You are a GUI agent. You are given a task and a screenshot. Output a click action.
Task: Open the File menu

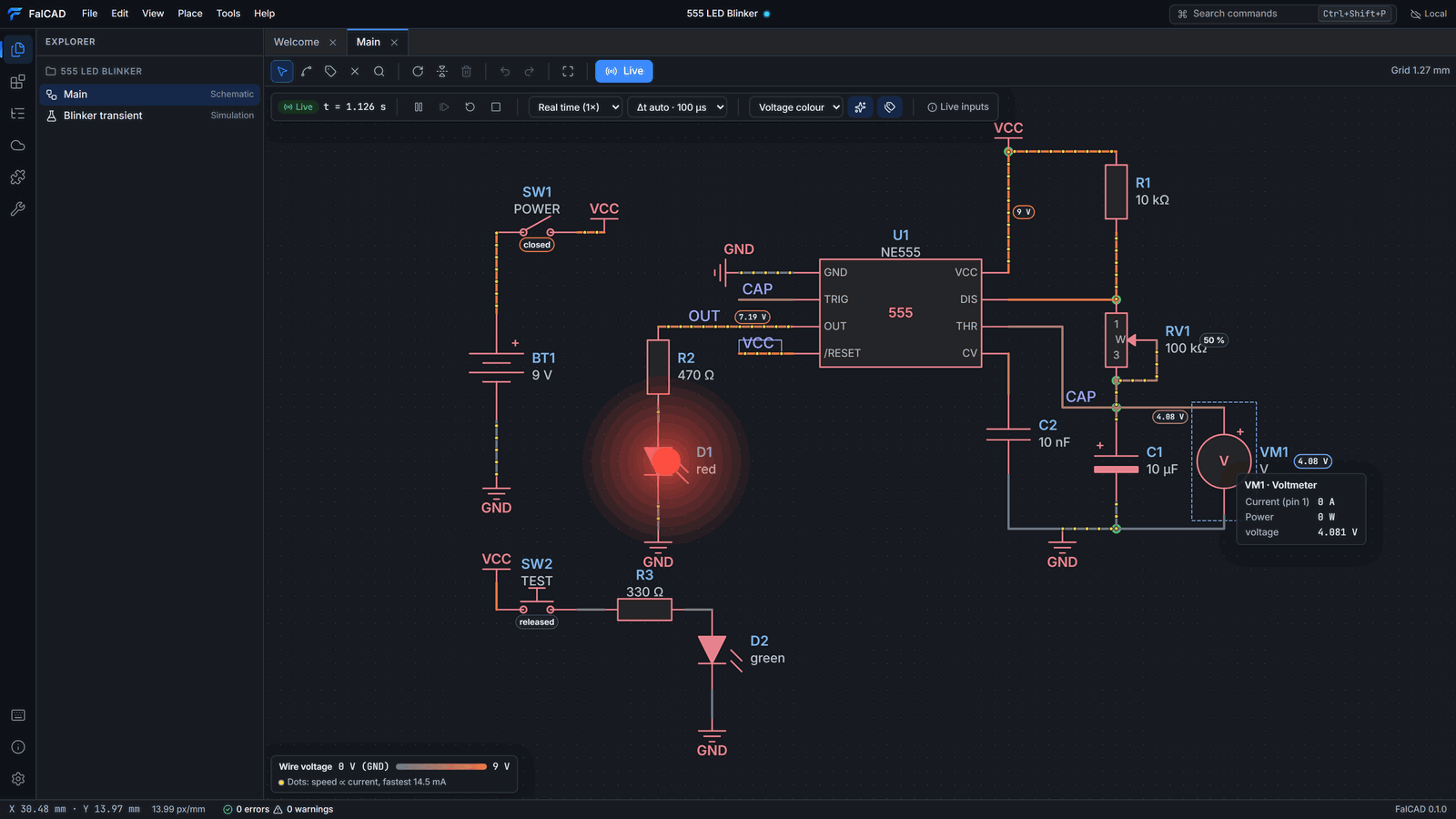coord(89,14)
